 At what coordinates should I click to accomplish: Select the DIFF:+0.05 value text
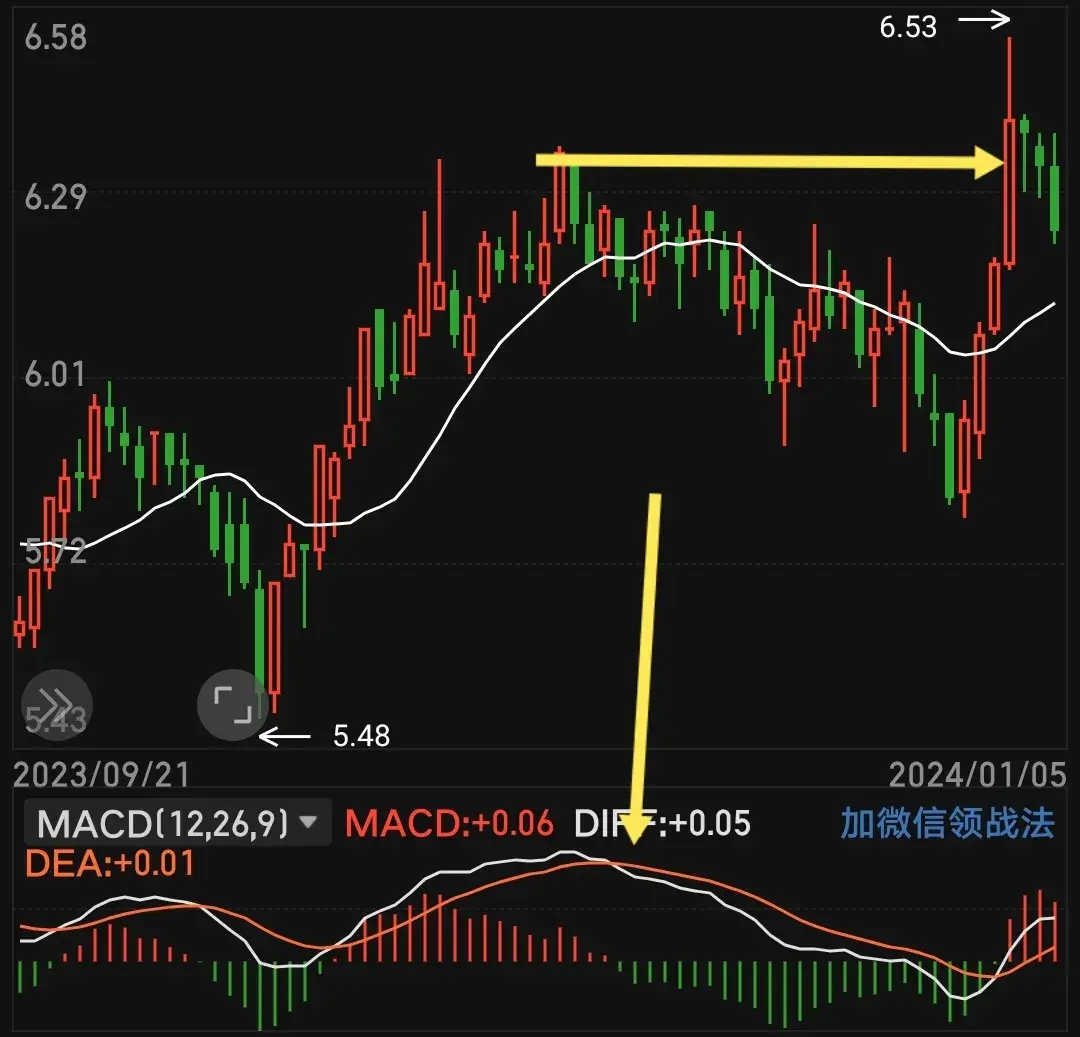pyautogui.click(x=662, y=823)
